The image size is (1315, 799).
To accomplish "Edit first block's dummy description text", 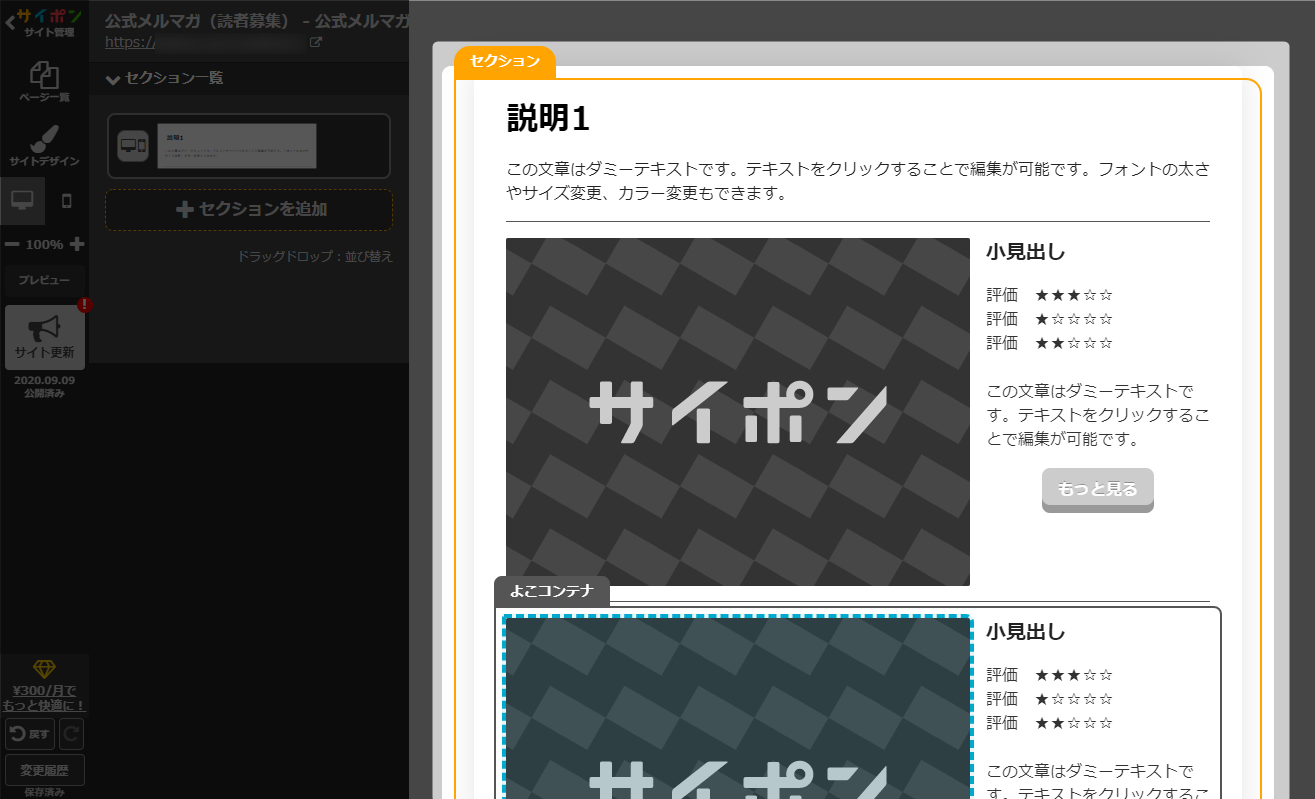I will pyautogui.click(x=1098, y=415).
